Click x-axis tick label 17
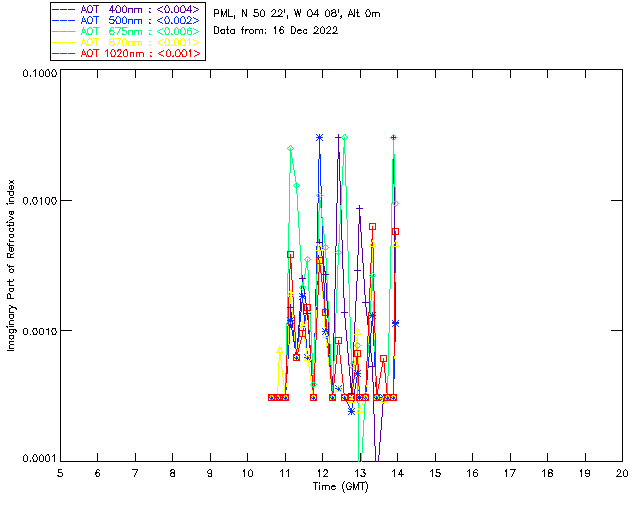Viewport: 640px width, 512px height. tap(510, 473)
